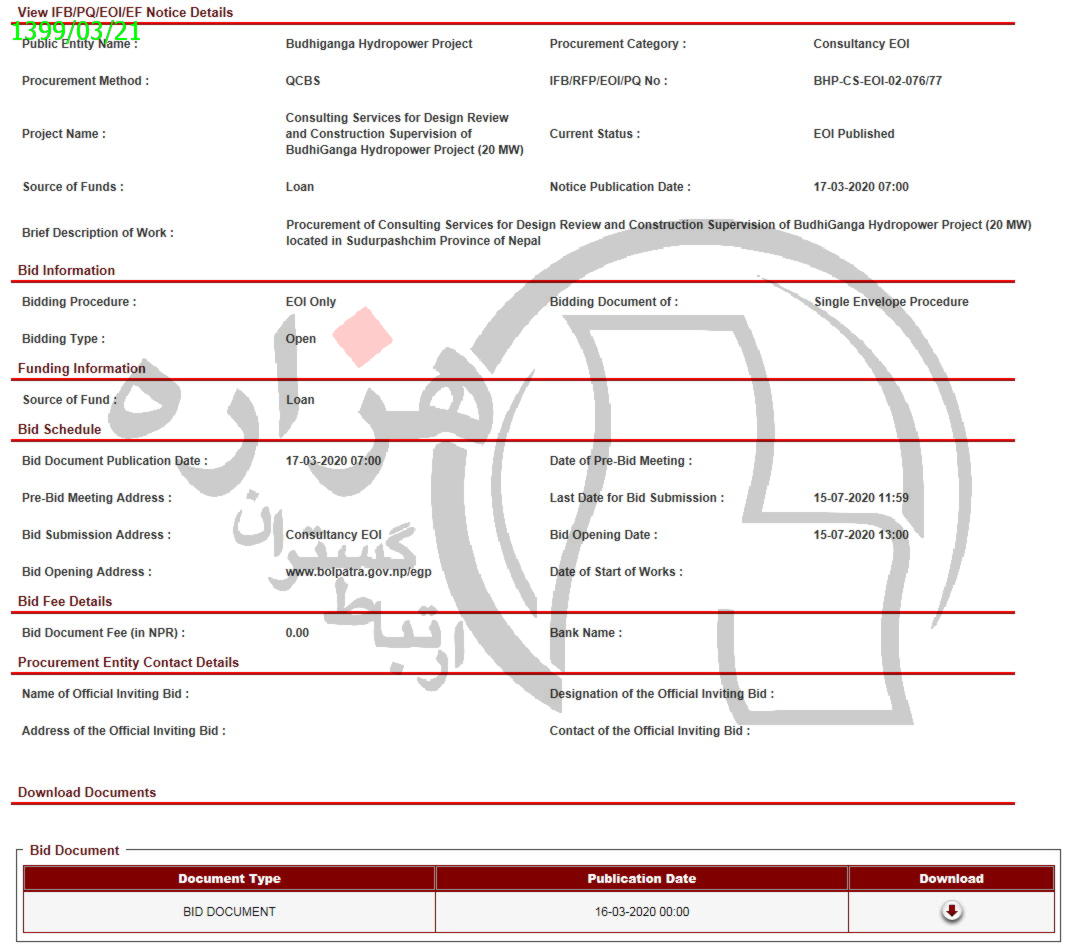Open the www.bolpatra.gov.np/egp address
This screenshot has width=1080, height=945.
[x=358, y=572]
